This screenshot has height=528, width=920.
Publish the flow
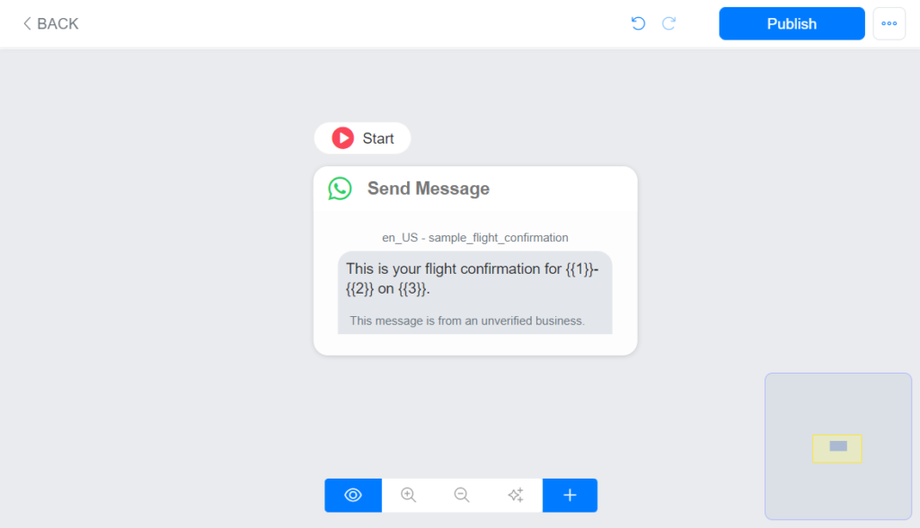click(792, 23)
